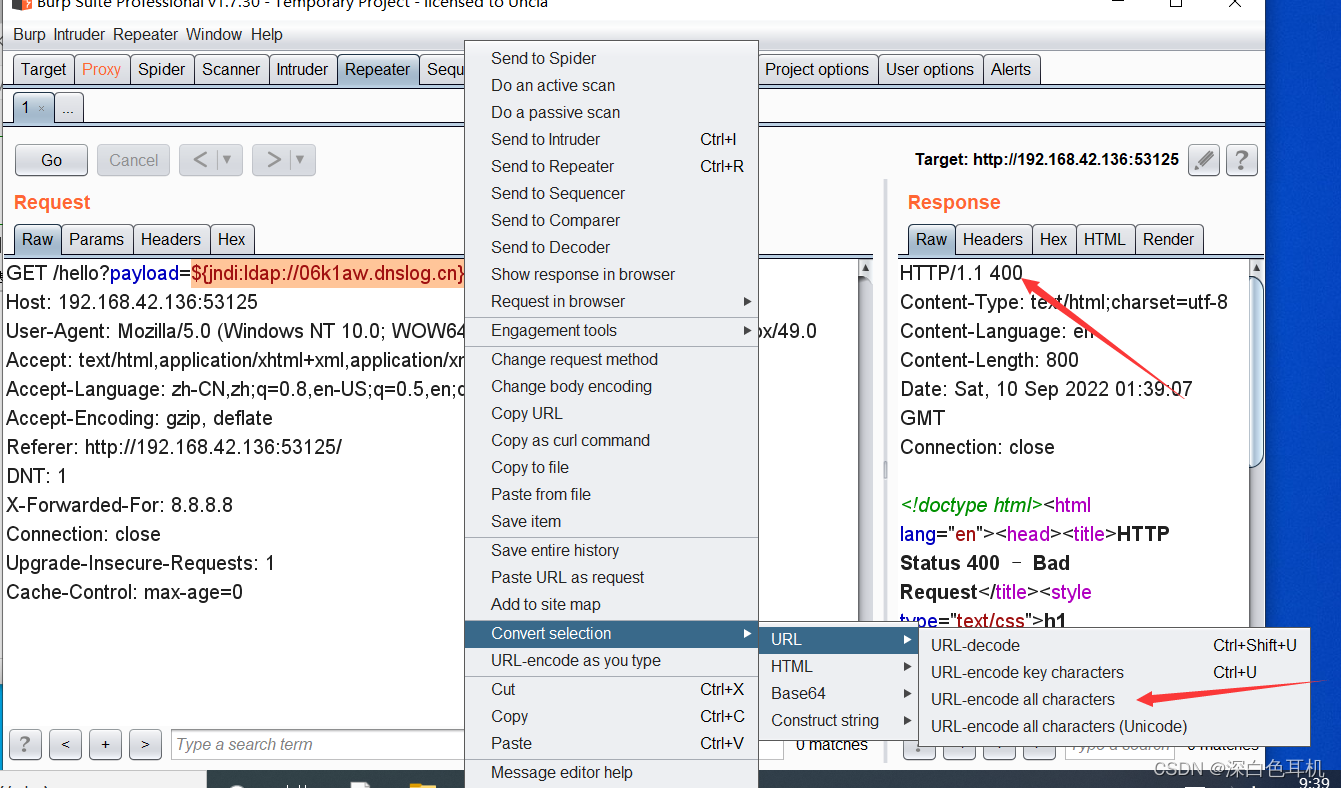1341x788 pixels.
Task: Open the User options tab
Action: [x=930, y=69]
